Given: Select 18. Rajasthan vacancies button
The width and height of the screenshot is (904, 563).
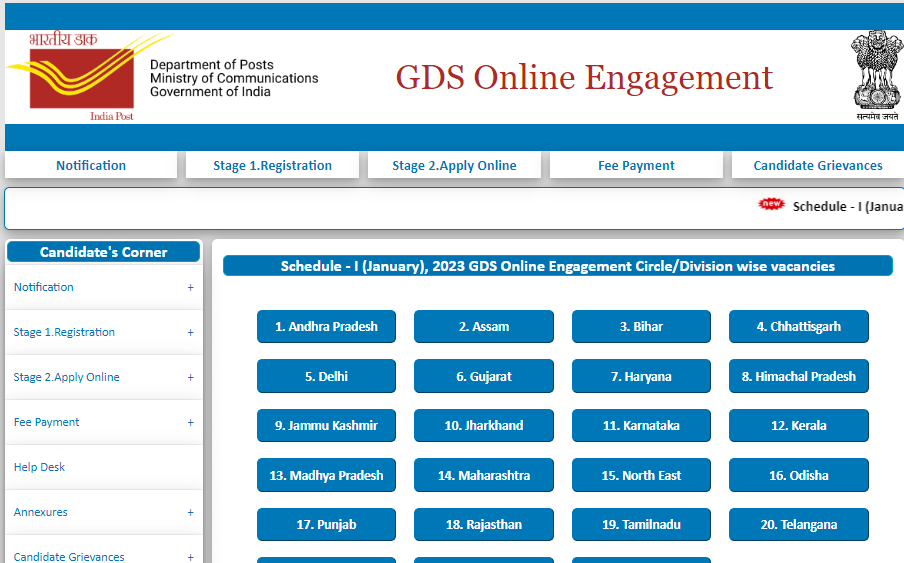Looking at the screenshot, I should [x=484, y=524].
